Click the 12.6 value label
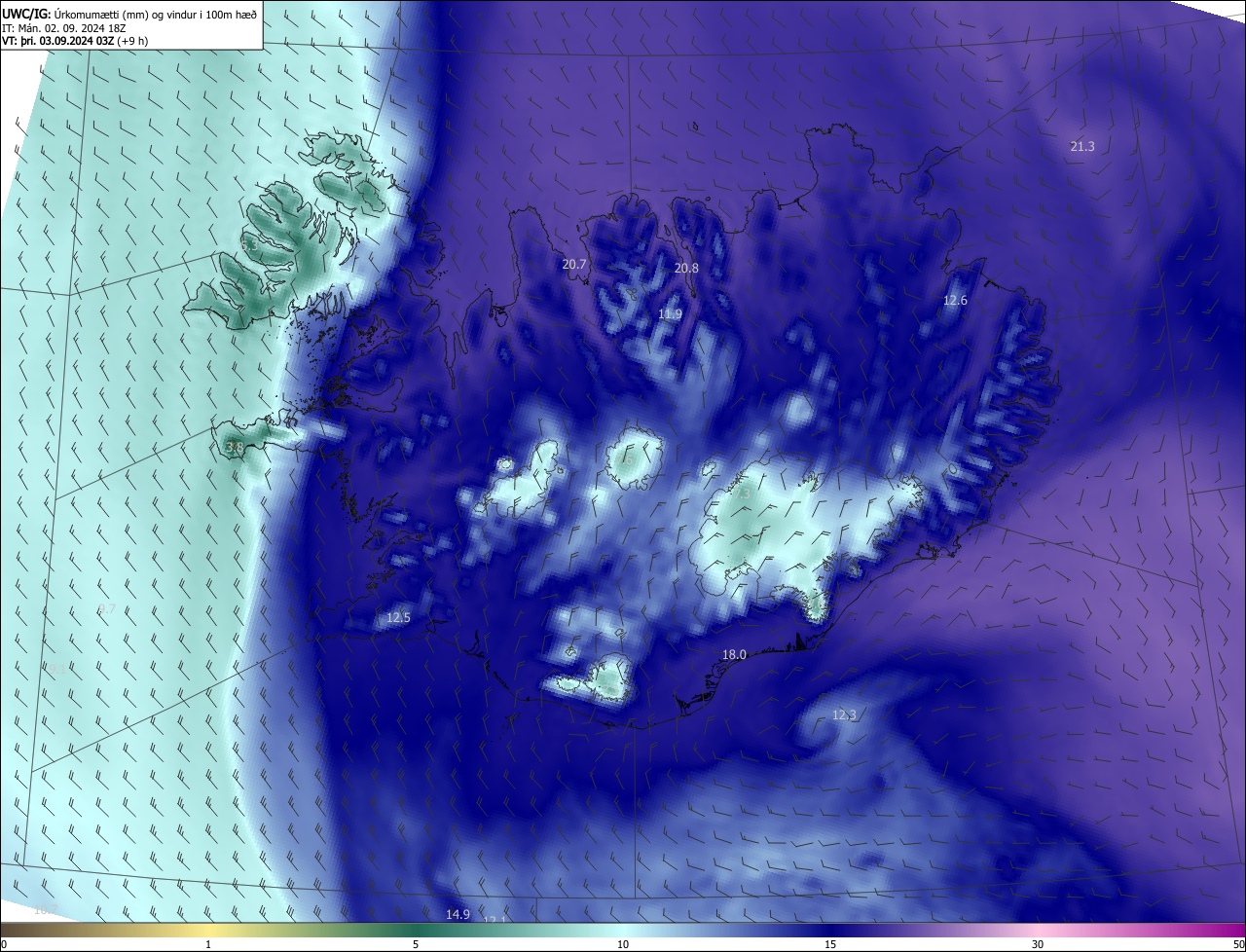The image size is (1246, 952). coord(955,301)
